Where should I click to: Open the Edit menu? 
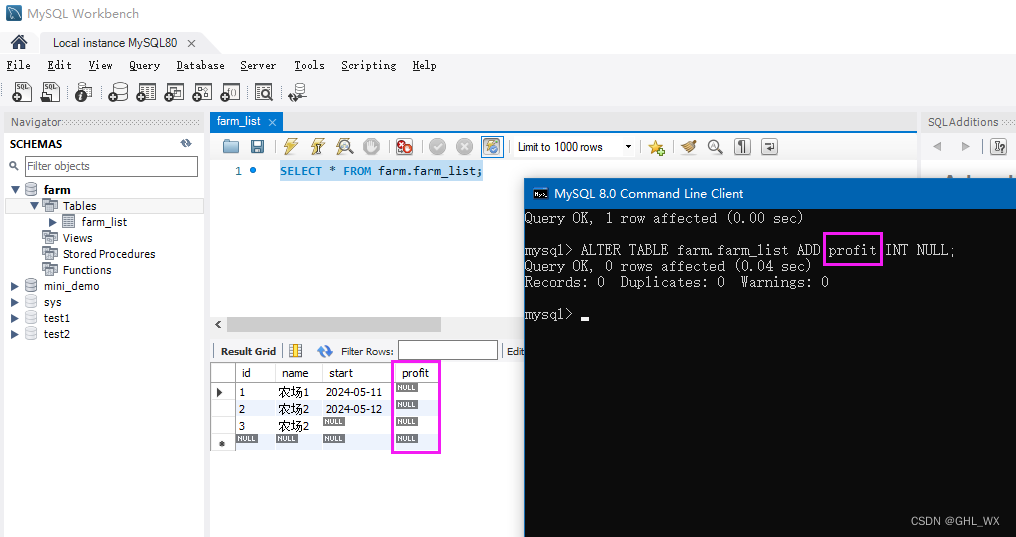[60, 65]
